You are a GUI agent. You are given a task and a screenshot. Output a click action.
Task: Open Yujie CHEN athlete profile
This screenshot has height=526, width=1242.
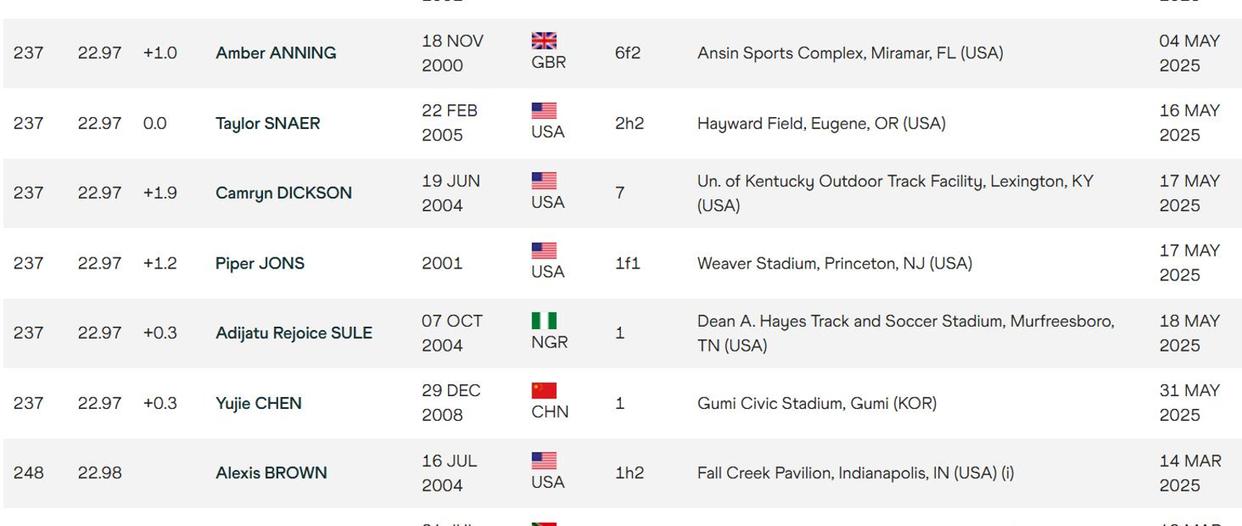259,403
